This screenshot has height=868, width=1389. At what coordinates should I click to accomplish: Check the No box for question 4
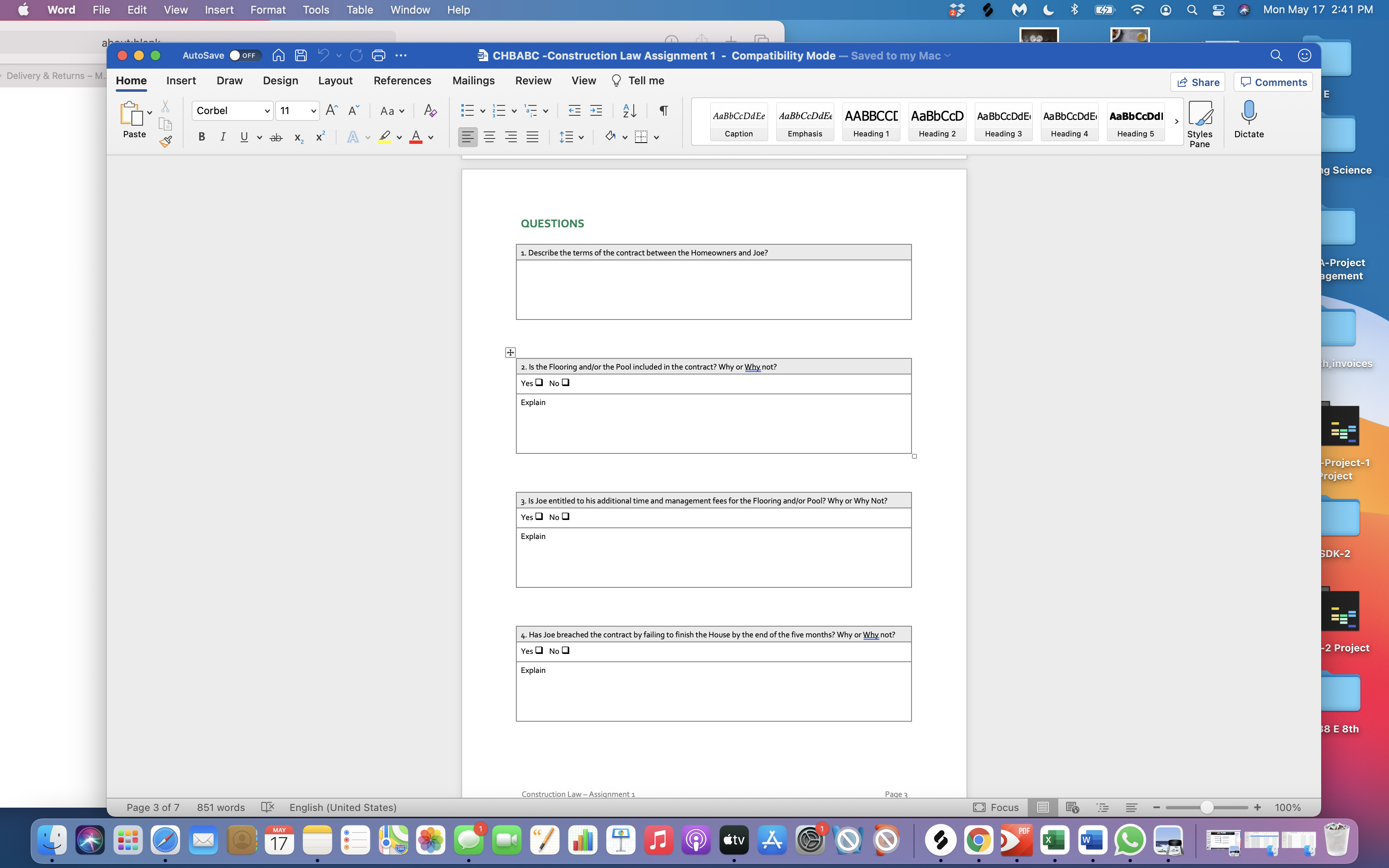pos(565,650)
